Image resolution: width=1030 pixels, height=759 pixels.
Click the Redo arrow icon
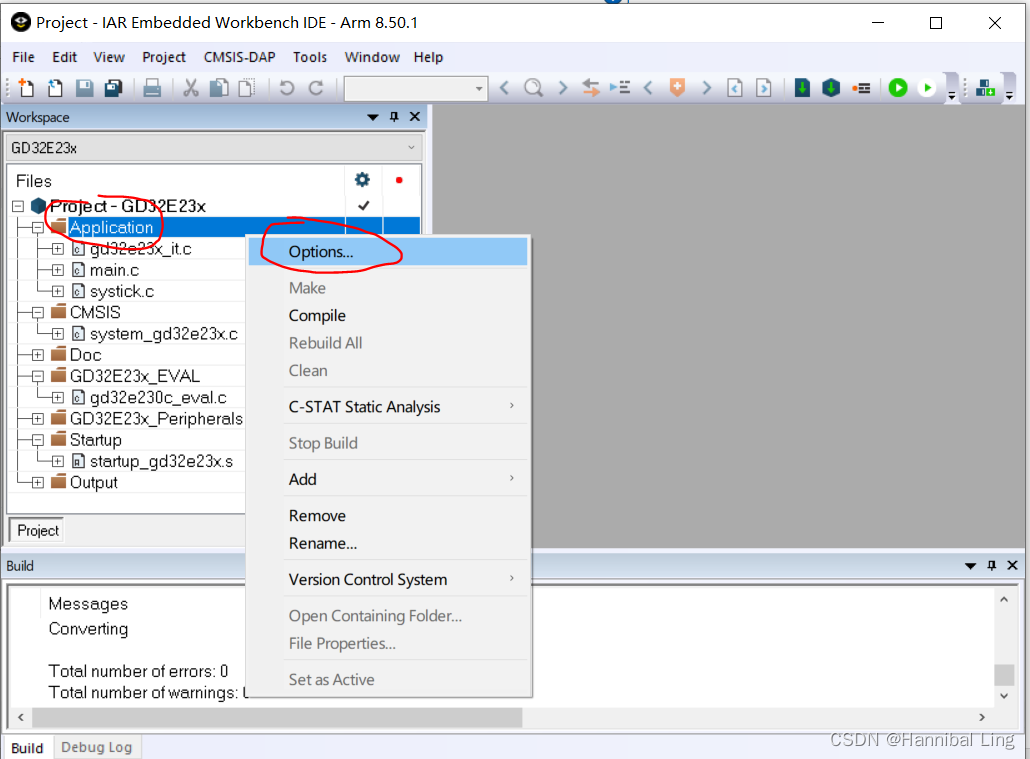316,87
